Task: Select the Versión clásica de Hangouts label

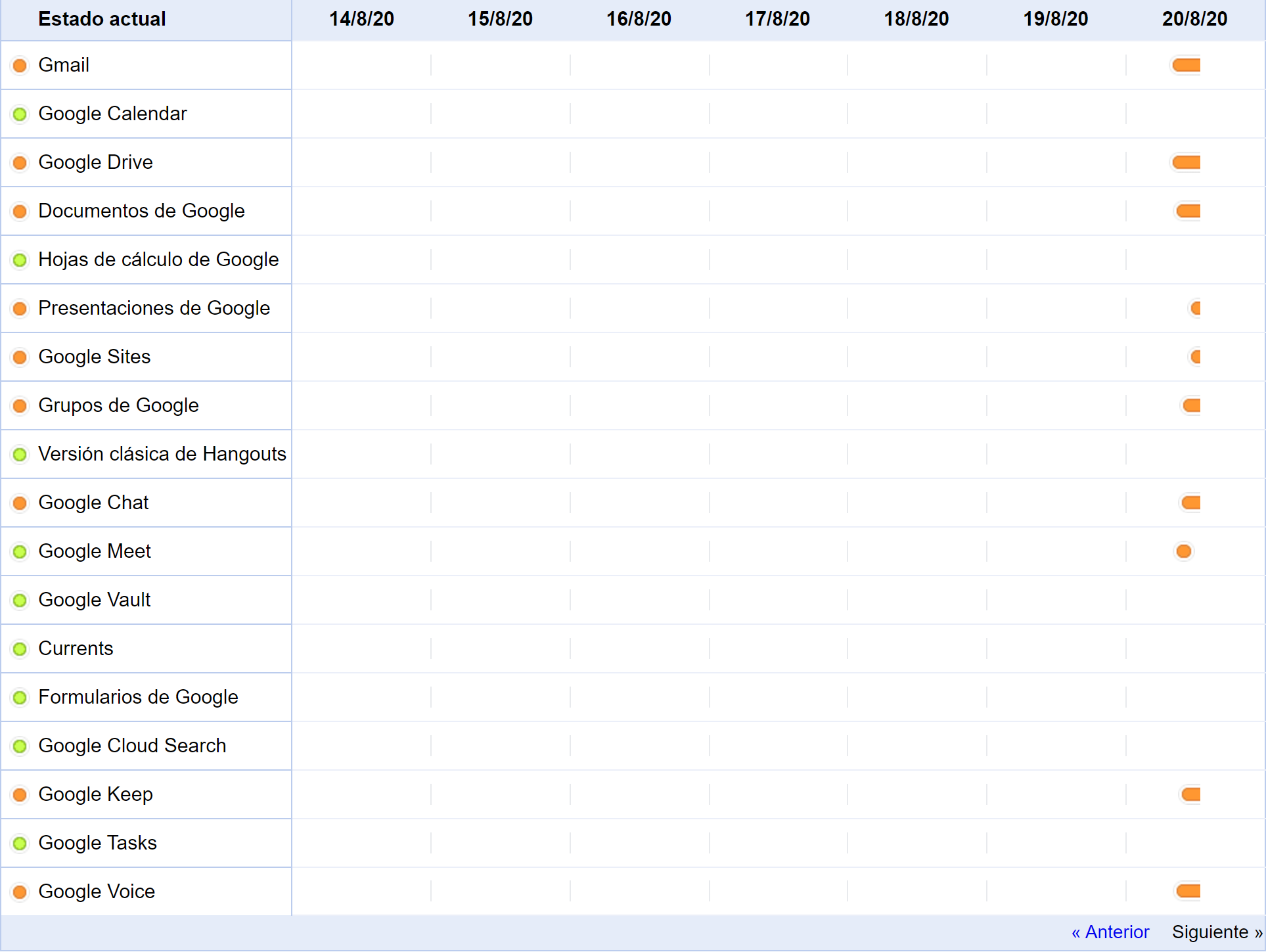Action: (162, 454)
